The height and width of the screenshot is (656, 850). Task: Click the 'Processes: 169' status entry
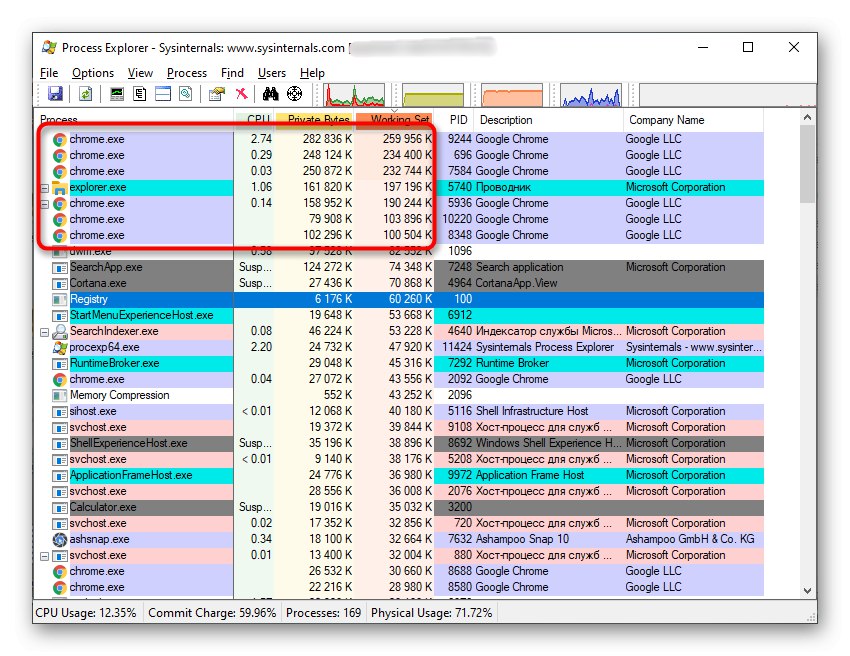coord(323,613)
